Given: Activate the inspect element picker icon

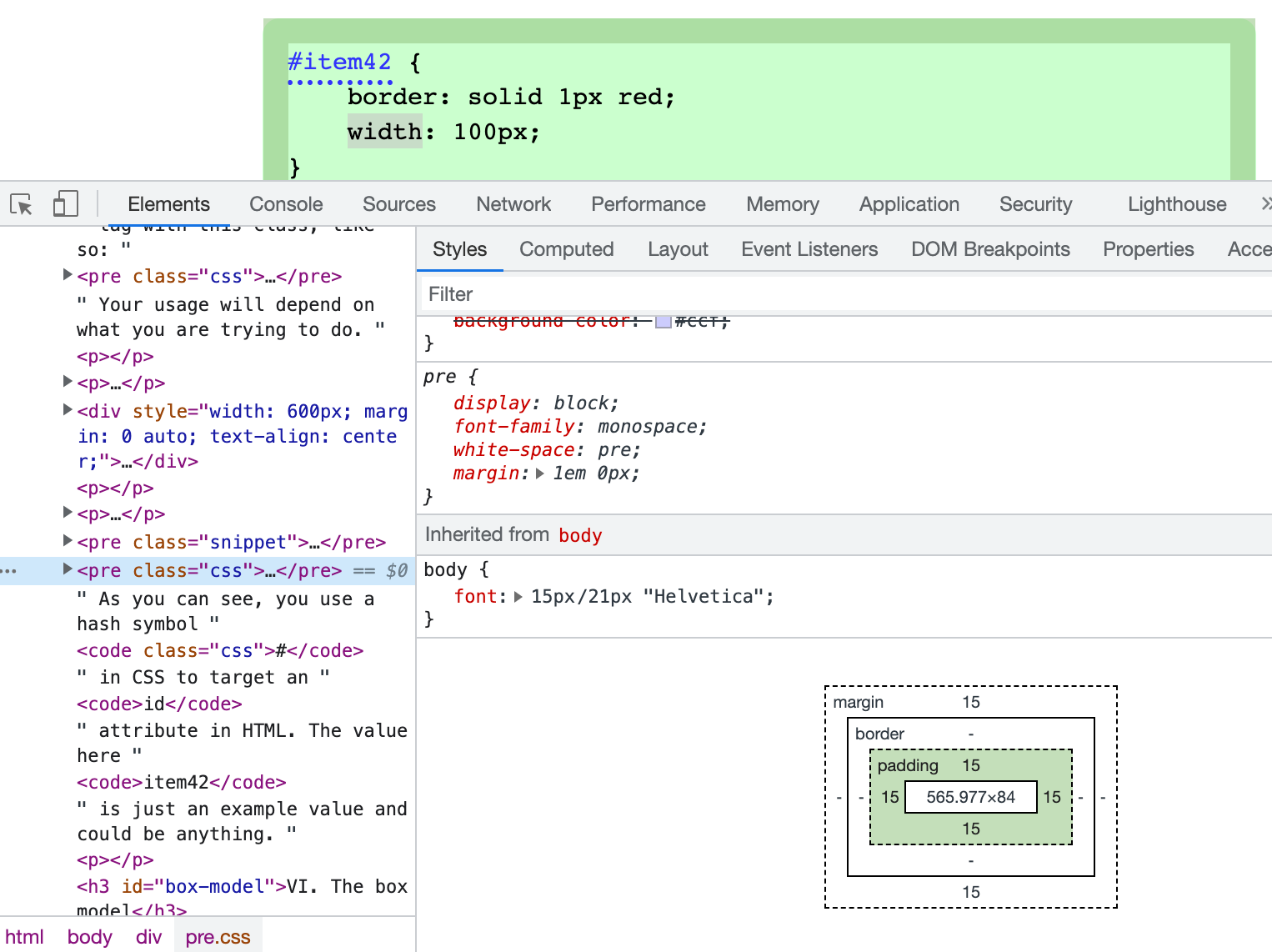Looking at the screenshot, I should click(x=21, y=204).
